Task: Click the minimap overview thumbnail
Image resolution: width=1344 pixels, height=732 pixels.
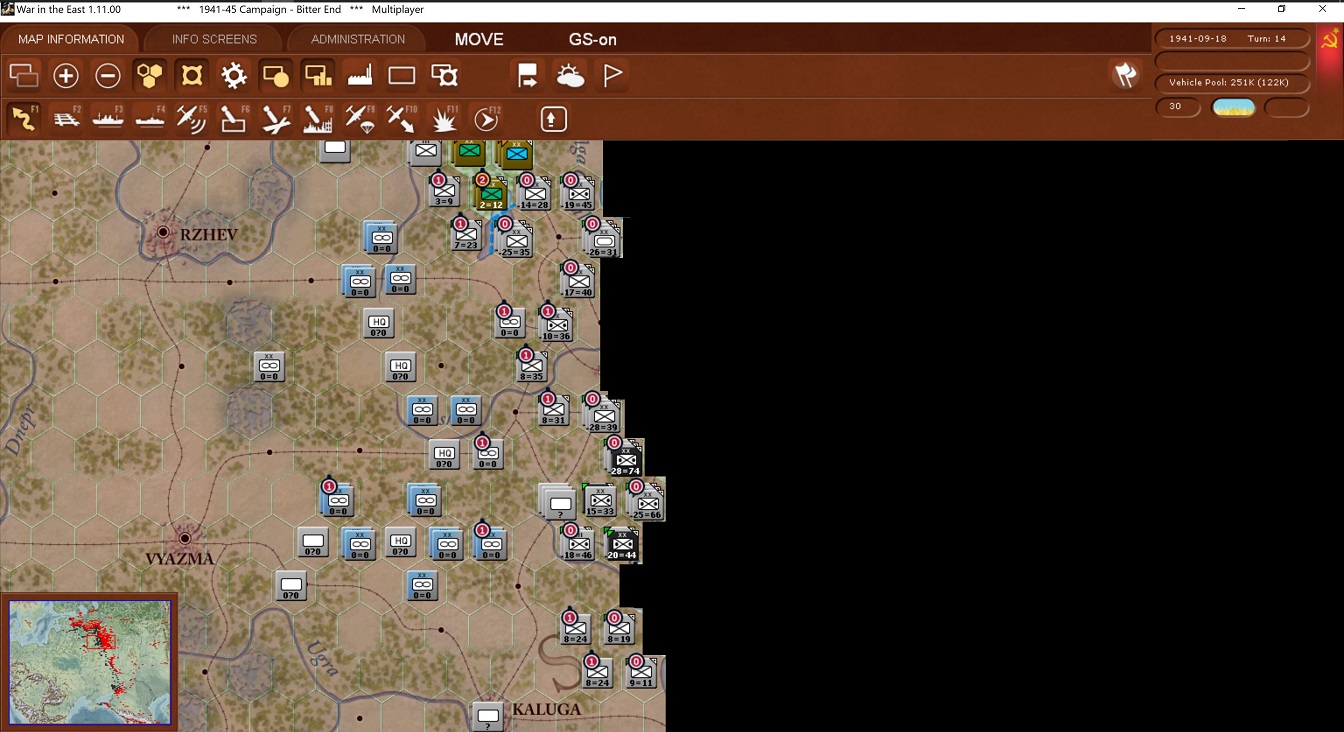Action: pyautogui.click(x=89, y=662)
